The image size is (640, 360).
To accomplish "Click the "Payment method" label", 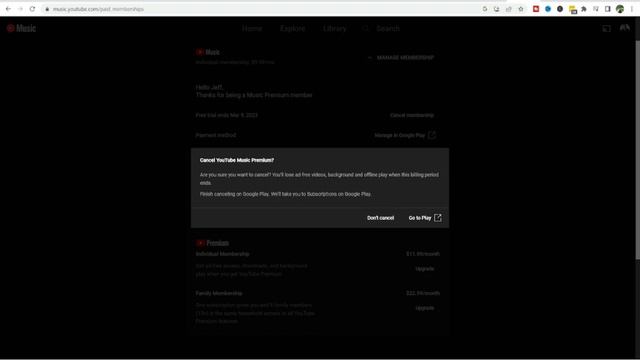I will pyautogui.click(x=216, y=135).
